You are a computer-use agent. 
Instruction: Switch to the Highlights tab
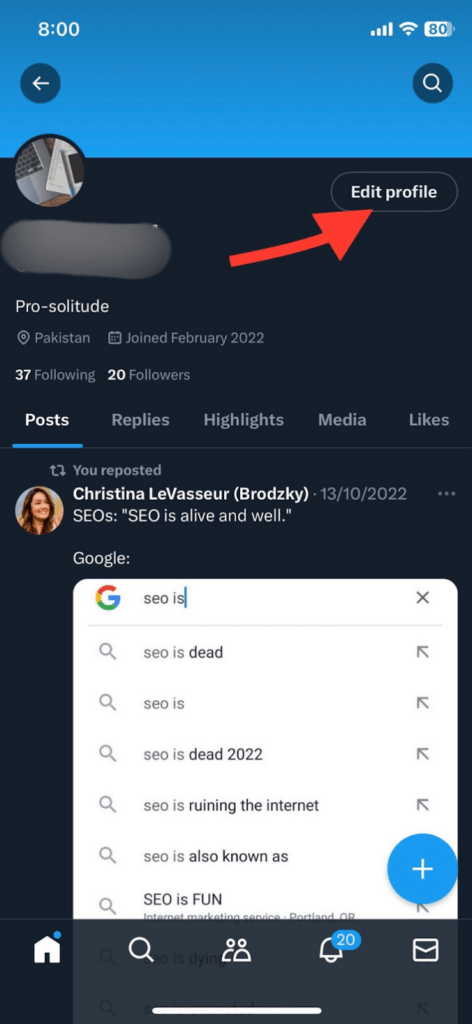pos(244,420)
